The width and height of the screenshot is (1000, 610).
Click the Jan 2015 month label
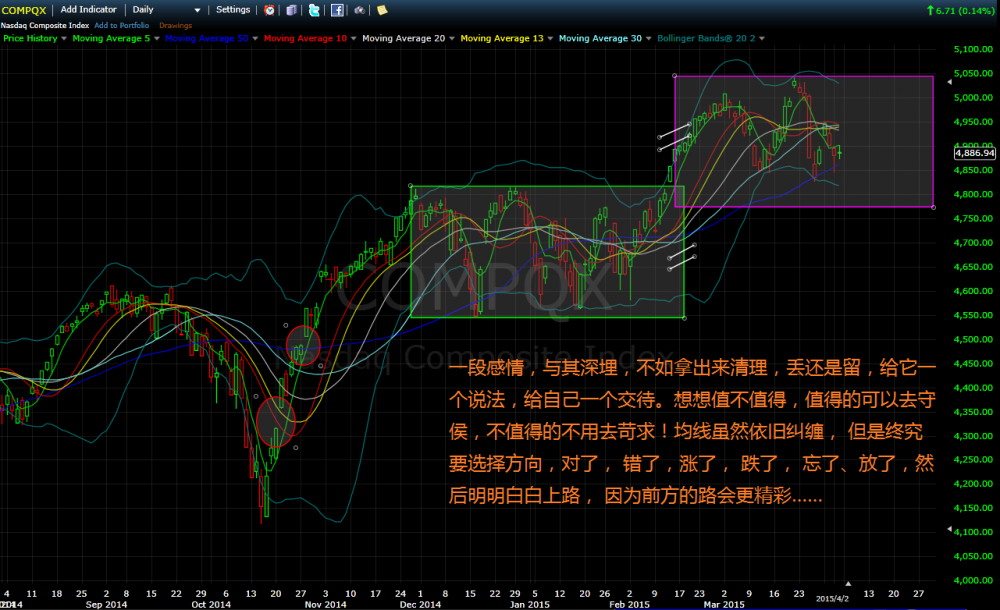[529, 604]
